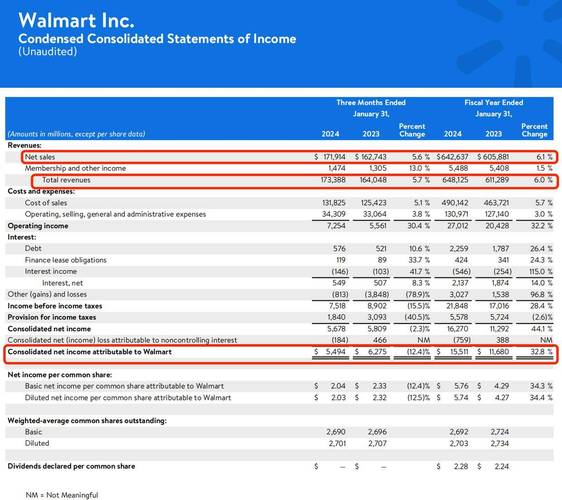The width and height of the screenshot is (562, 500).
Task: Click the "Three Months Ended" column header
Action: (371, 103)
